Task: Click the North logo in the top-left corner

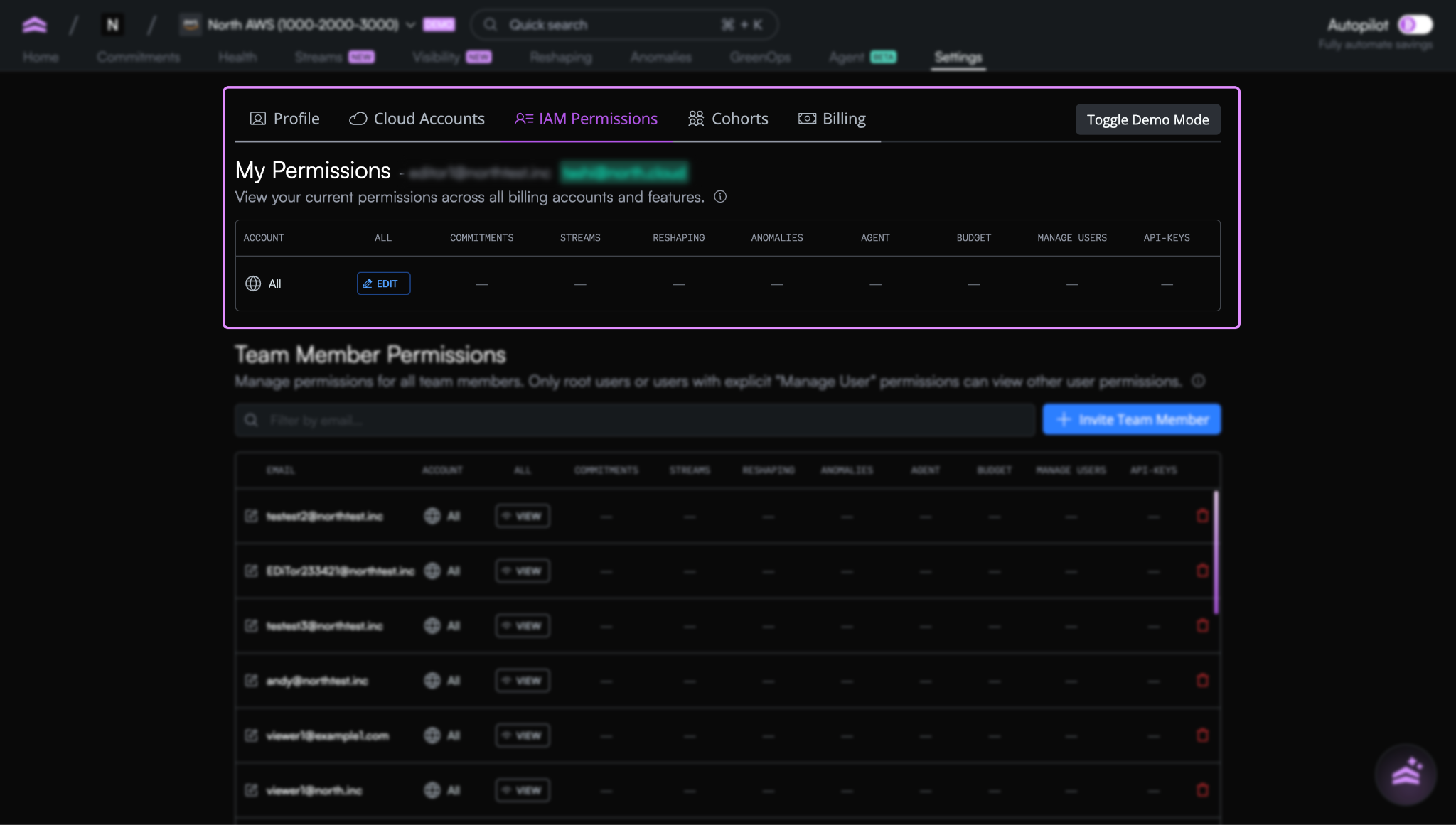Action: 34,23
